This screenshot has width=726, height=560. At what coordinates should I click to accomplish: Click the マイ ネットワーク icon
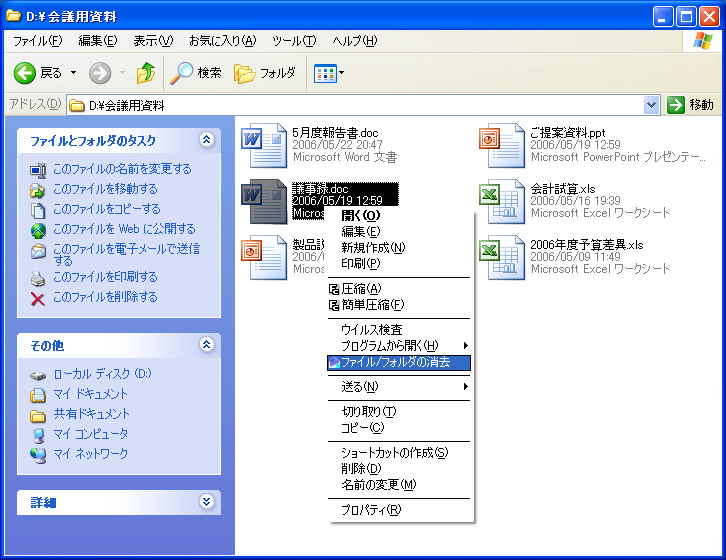point(38,455)
